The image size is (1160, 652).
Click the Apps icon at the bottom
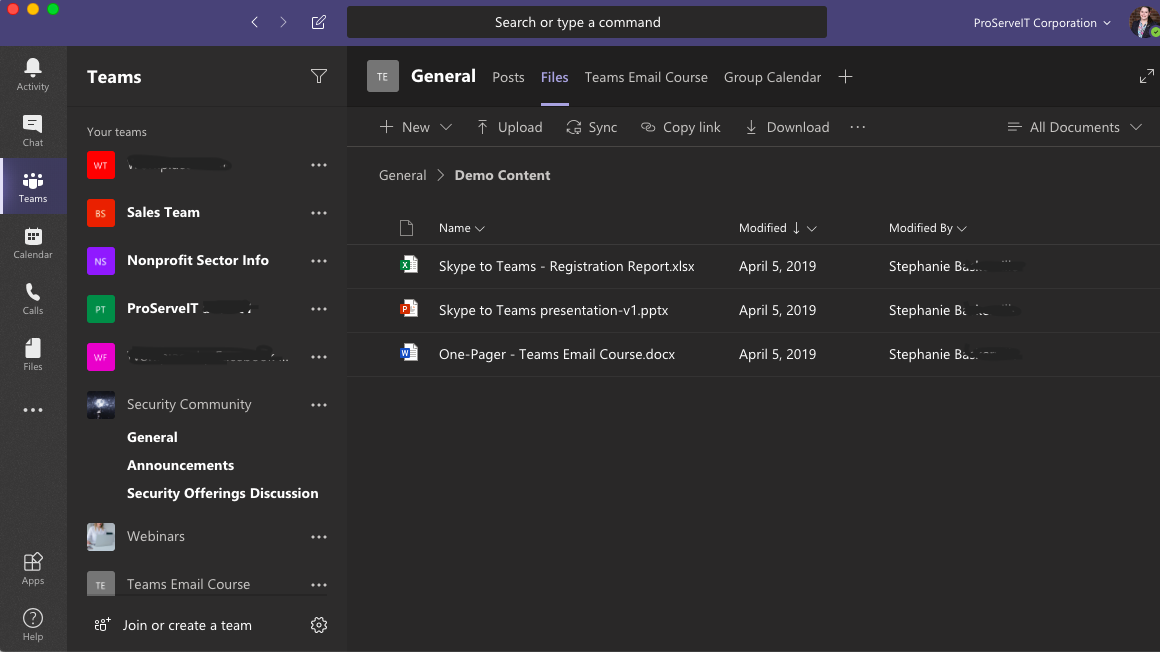tap(33, 562)
